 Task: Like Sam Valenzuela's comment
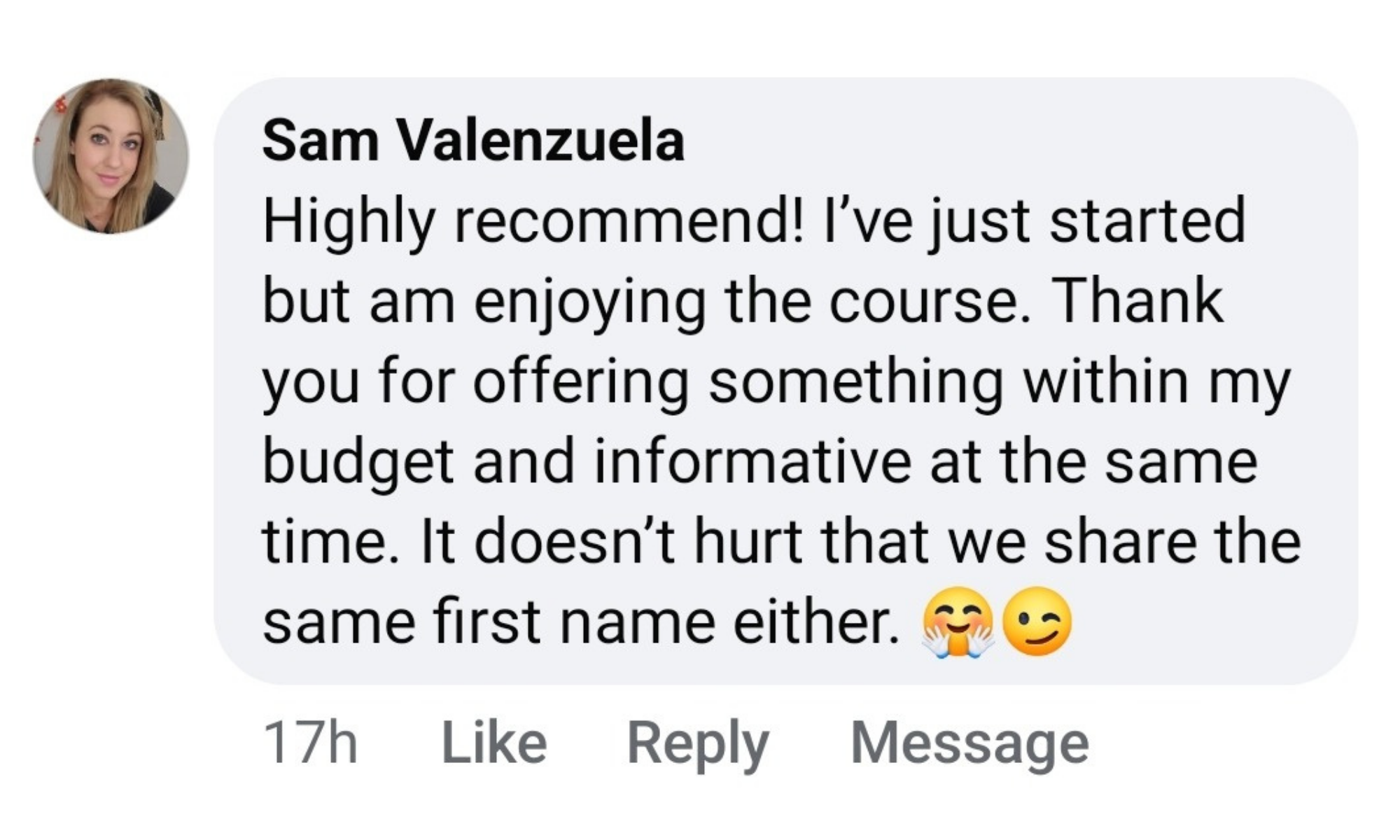pos(493,743)
